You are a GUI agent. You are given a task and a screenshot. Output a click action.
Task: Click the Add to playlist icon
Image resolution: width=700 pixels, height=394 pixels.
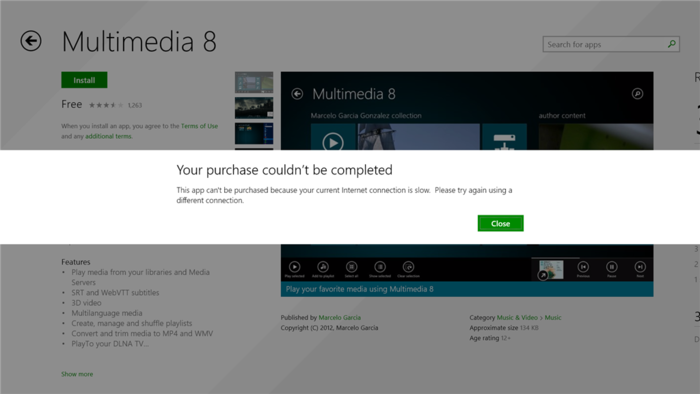point(323,267)
